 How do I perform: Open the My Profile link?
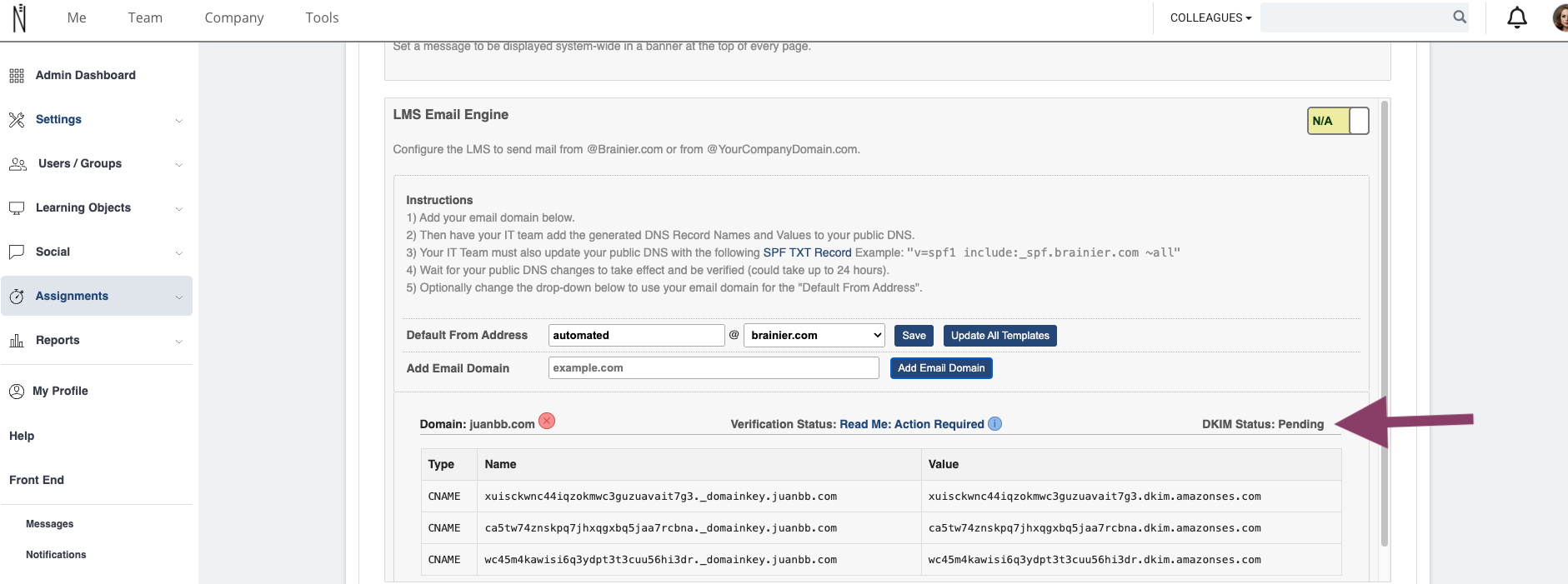tap(60, 391)
